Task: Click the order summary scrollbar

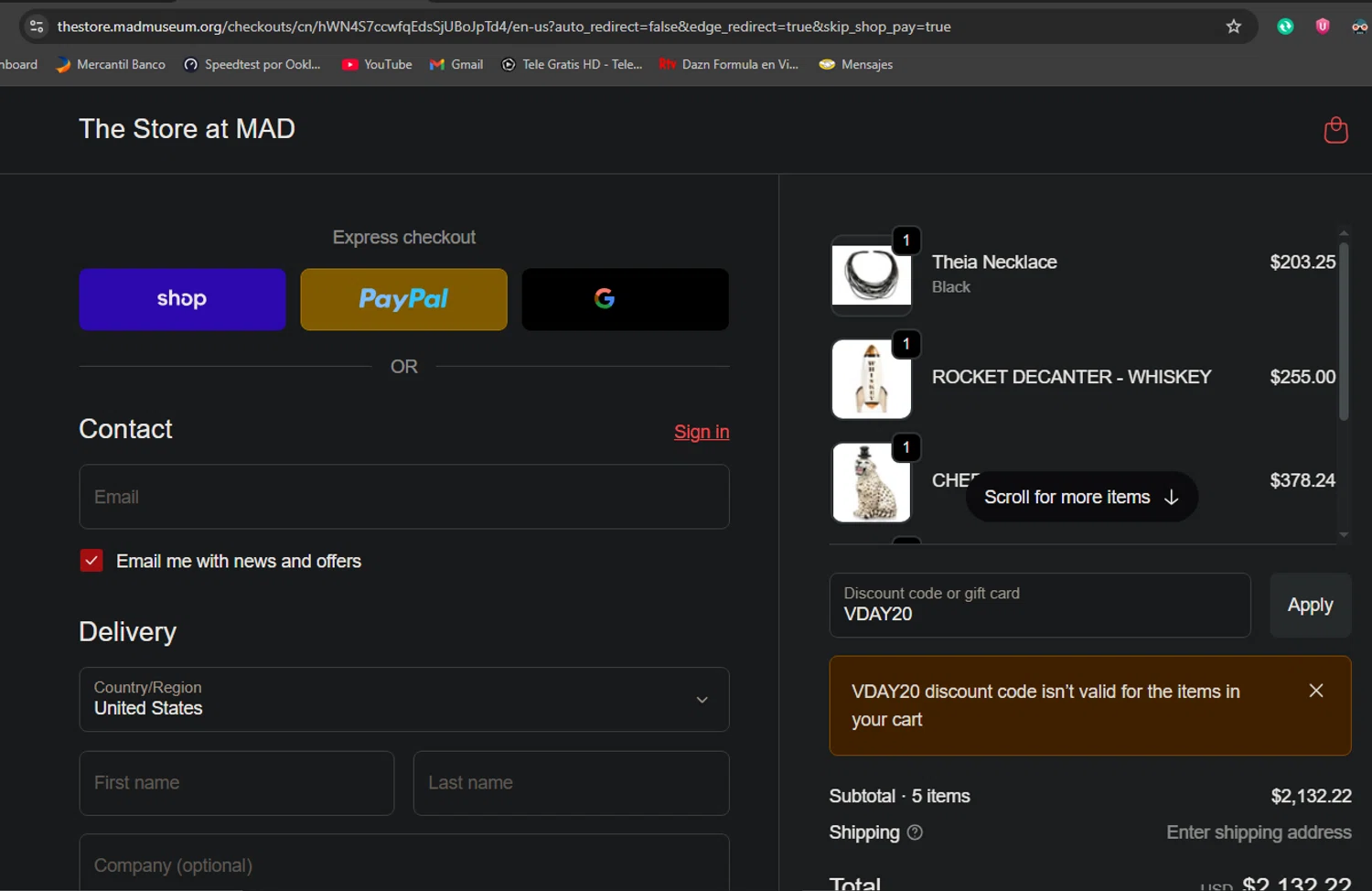Action: 1344,331
